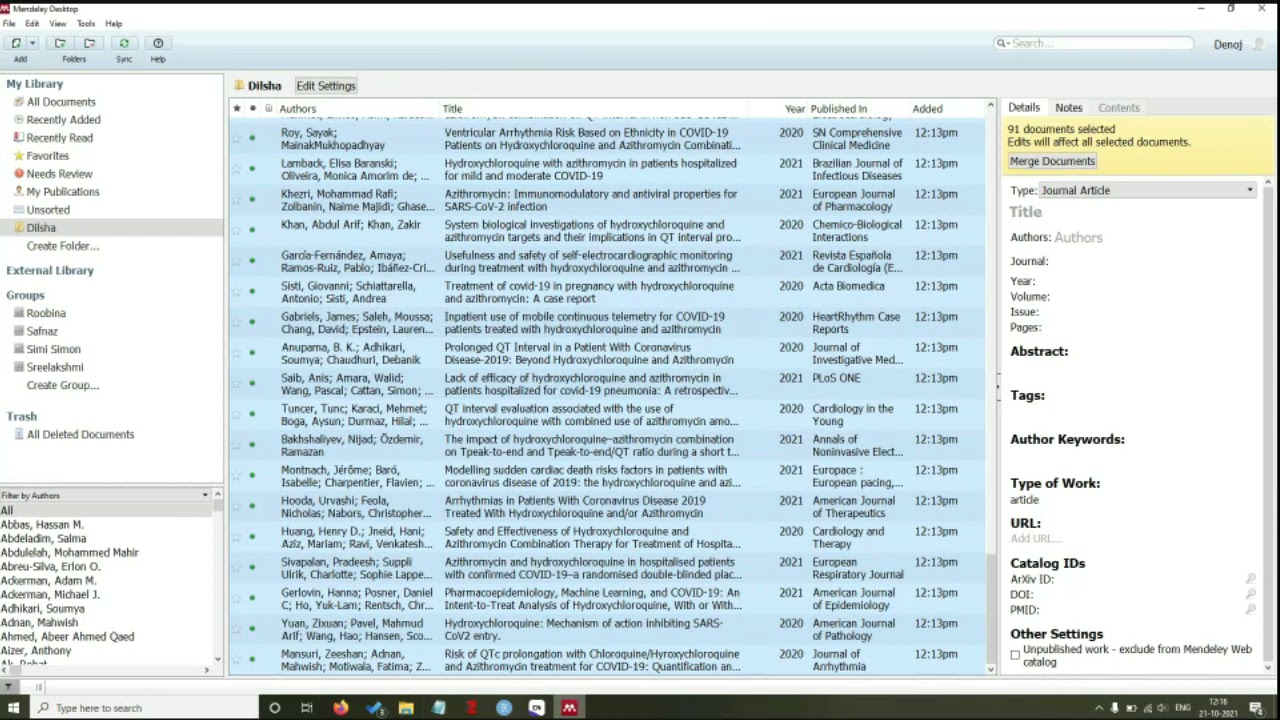Toggle favorite star for Khezri, Mohammad Rafi row
The image size is (1280, 720).
tap(237, 199)
